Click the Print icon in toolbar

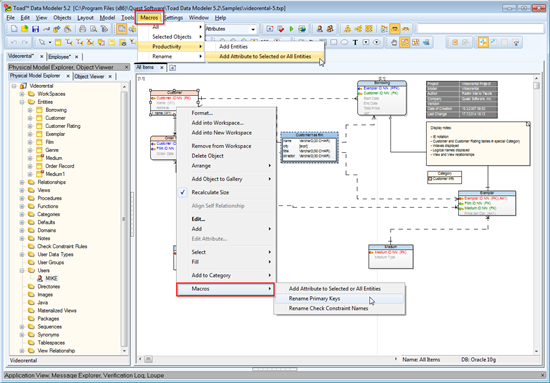coord(82,29)
